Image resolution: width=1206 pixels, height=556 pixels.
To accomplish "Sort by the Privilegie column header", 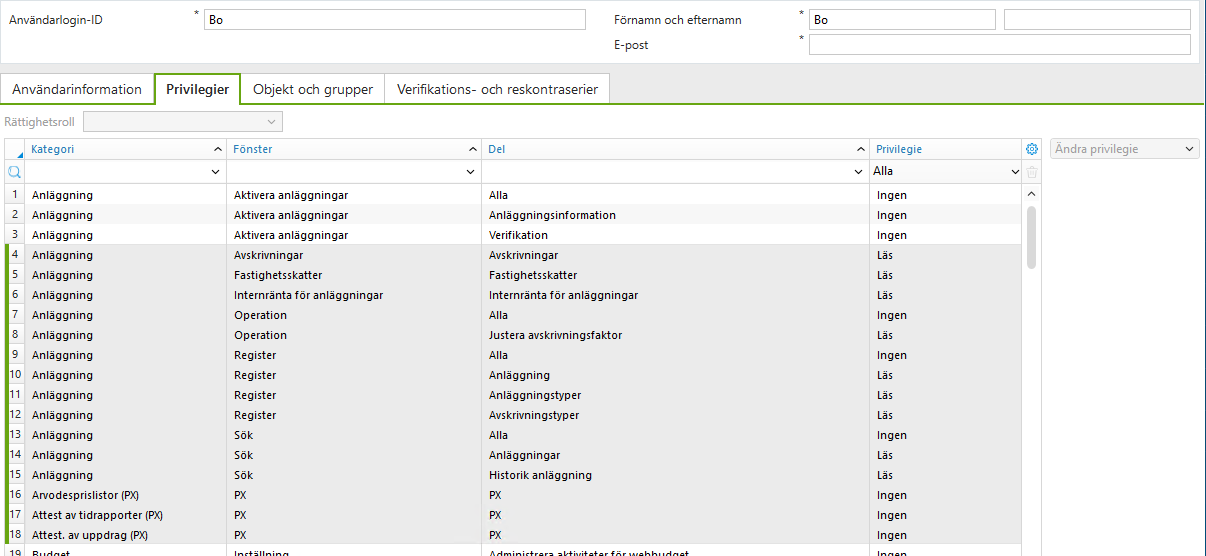I will [x=945, y=149].
